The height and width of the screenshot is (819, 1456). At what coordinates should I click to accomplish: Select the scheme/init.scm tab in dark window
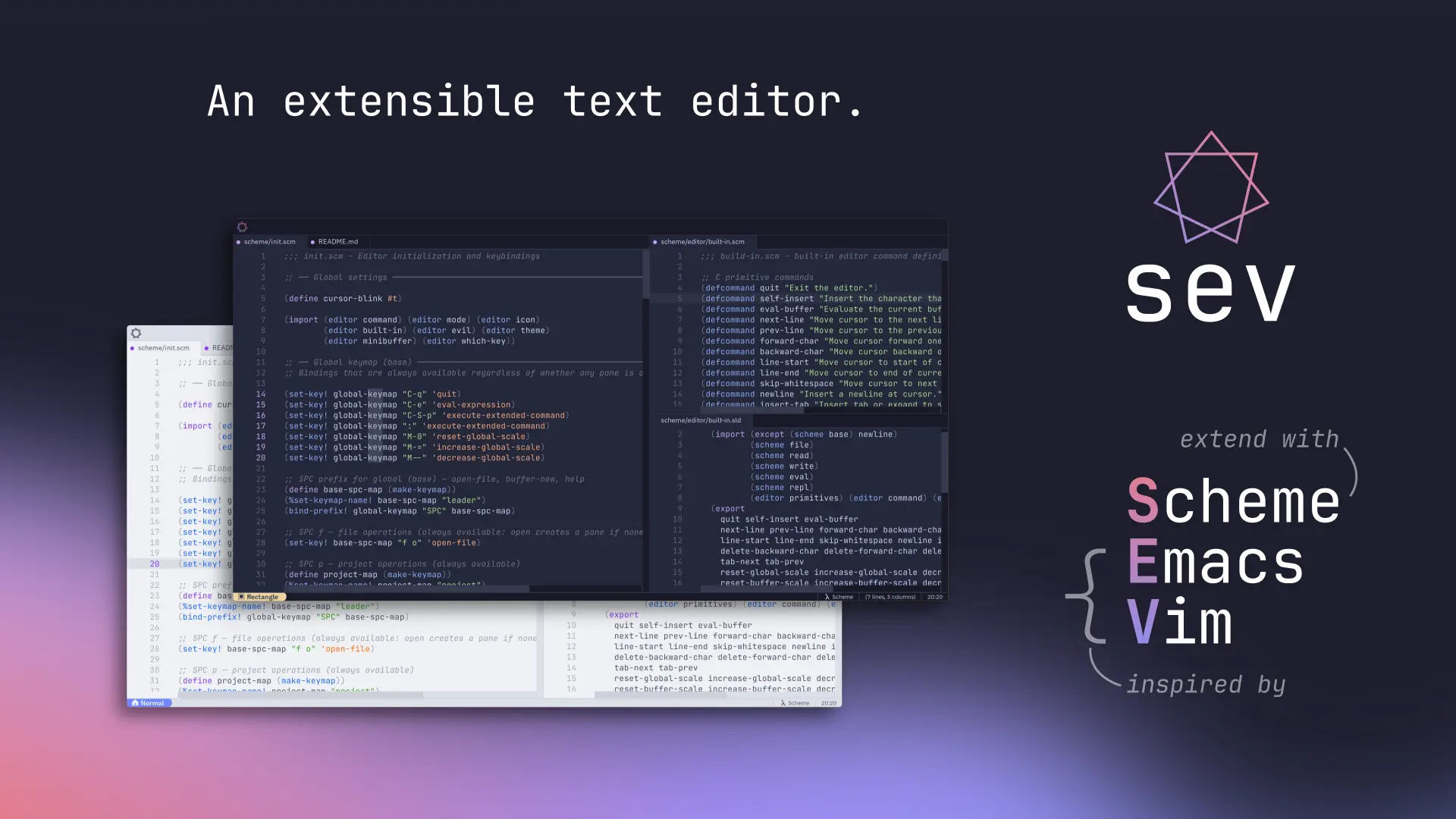[x=269, y=242]
